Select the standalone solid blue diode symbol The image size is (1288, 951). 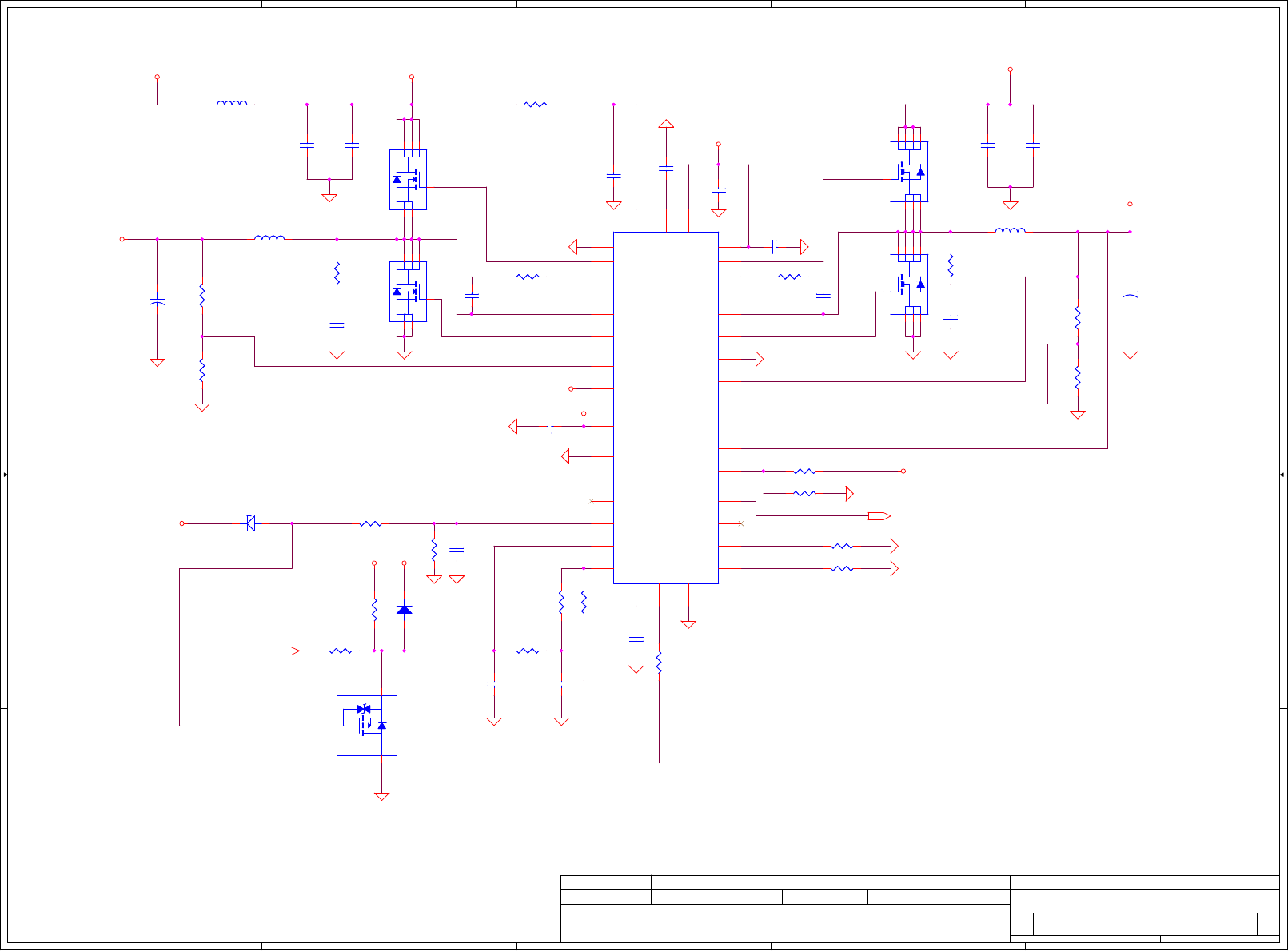point(404,610)
